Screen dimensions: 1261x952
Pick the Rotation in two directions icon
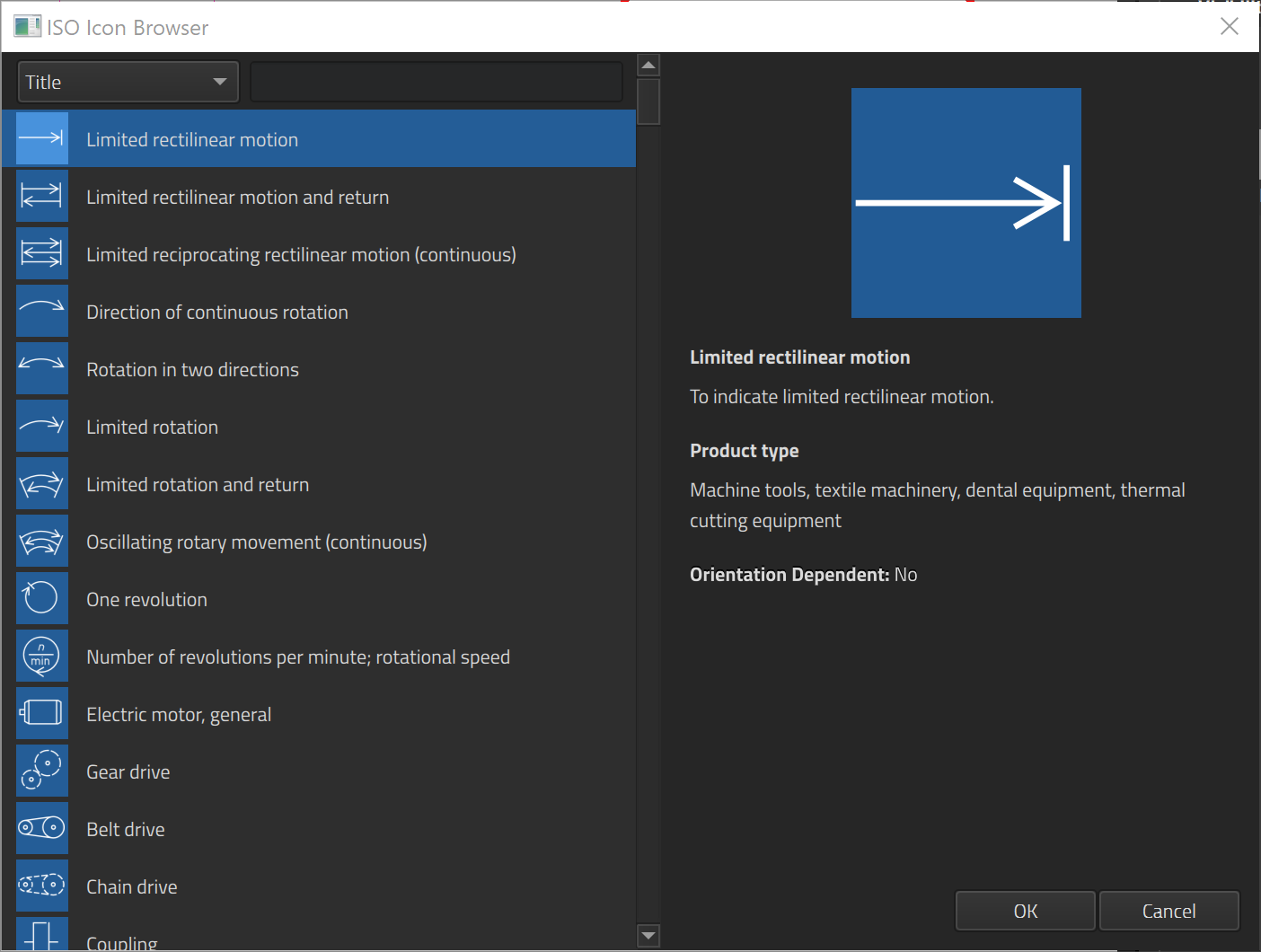coord(42,369)
